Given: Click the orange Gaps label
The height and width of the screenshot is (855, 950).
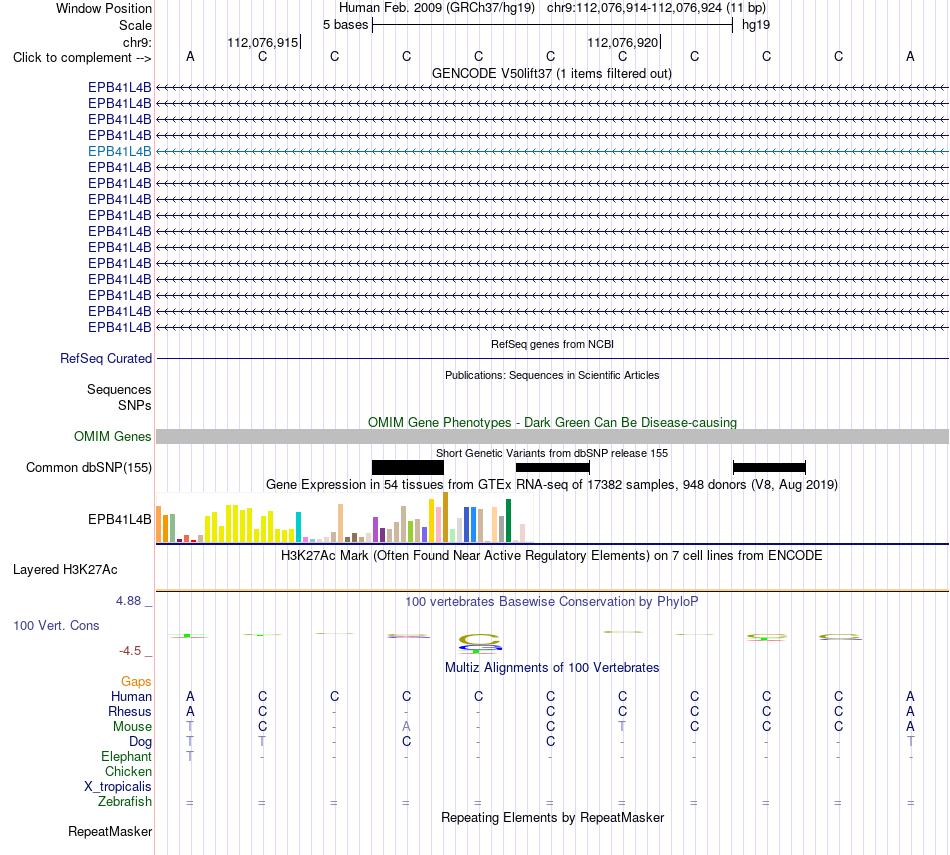Looking at the screenshot, I should pos(136,682).
